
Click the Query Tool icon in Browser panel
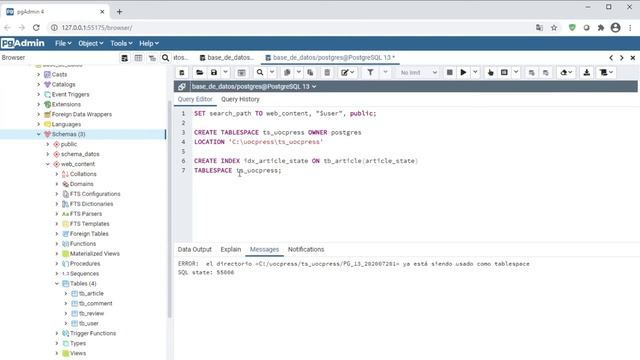124,58
